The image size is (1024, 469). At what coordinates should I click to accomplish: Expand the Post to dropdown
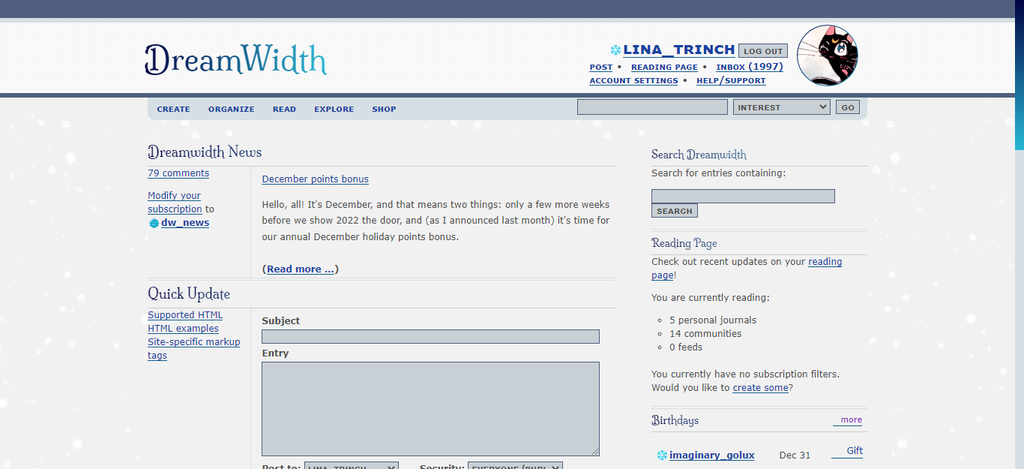(351, 466)
